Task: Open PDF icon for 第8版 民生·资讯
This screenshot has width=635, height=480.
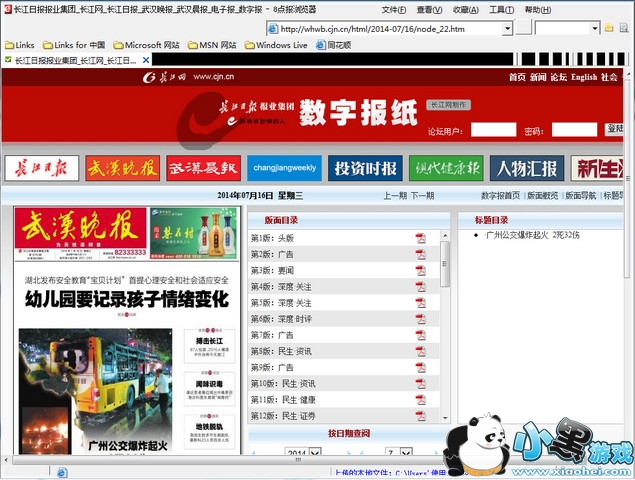Action: [421, 351]
